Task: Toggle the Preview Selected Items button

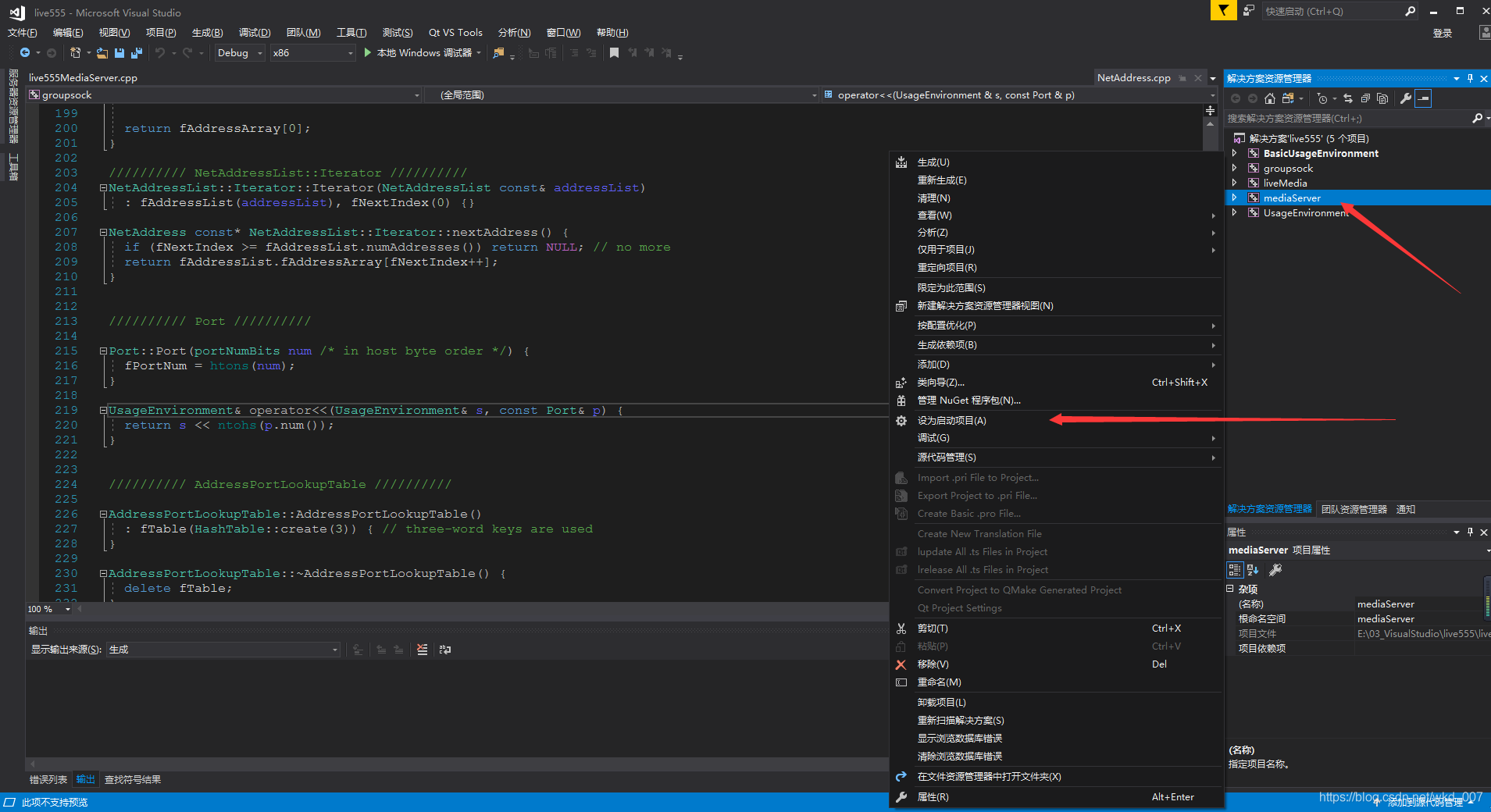Action: click(1423, 98)
